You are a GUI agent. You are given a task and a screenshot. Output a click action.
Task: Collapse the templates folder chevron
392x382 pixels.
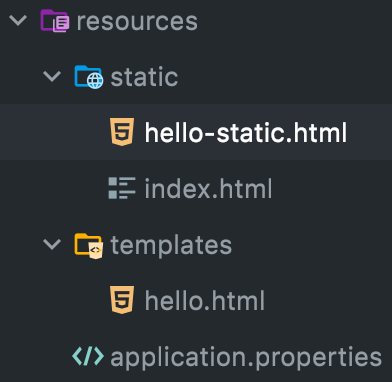[x=52, y=245]
